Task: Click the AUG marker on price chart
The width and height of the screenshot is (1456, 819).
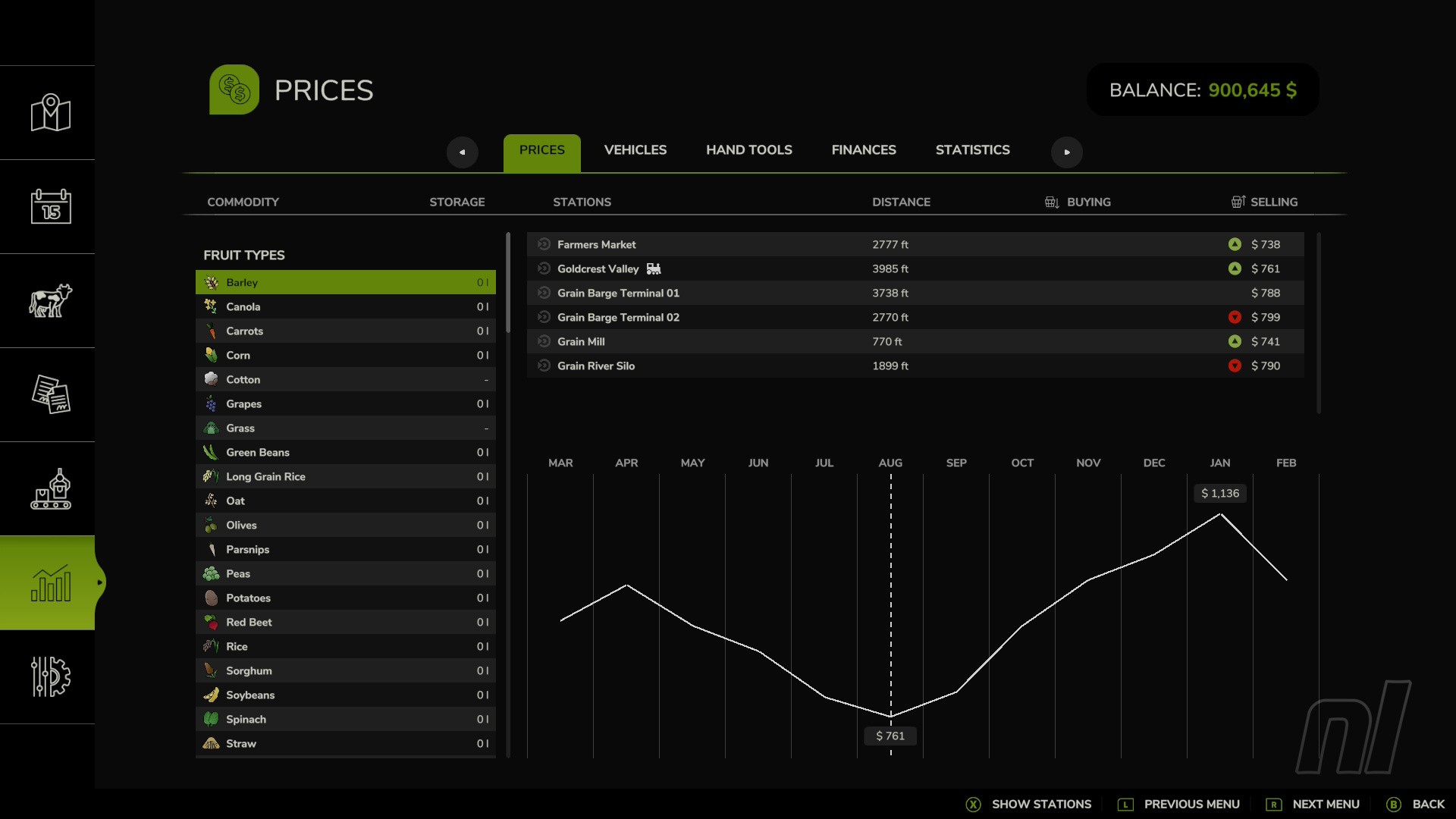Action: pyautogui.click(x=890, y=463)
